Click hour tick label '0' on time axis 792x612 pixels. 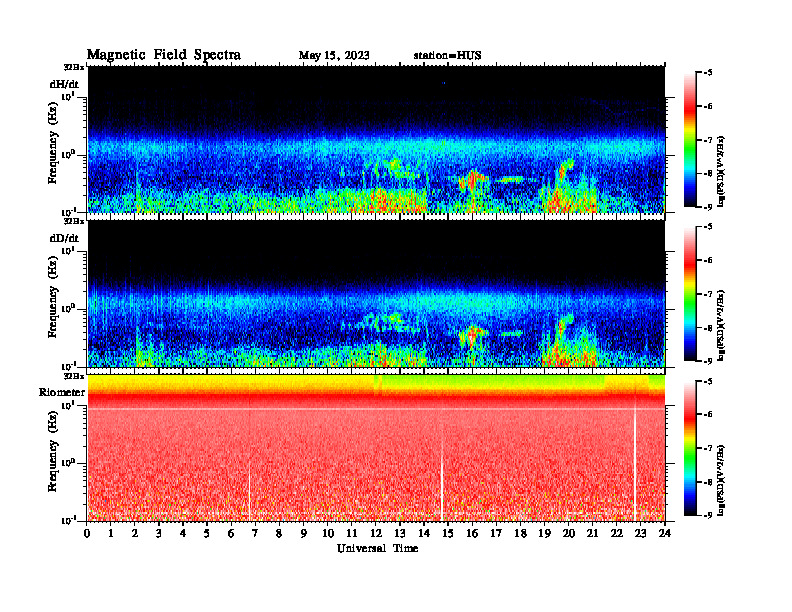tap(87, 534)
